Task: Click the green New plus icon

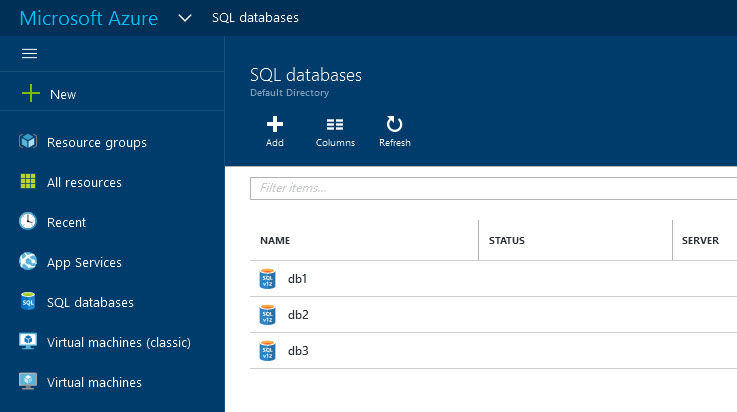Action: 30,94
